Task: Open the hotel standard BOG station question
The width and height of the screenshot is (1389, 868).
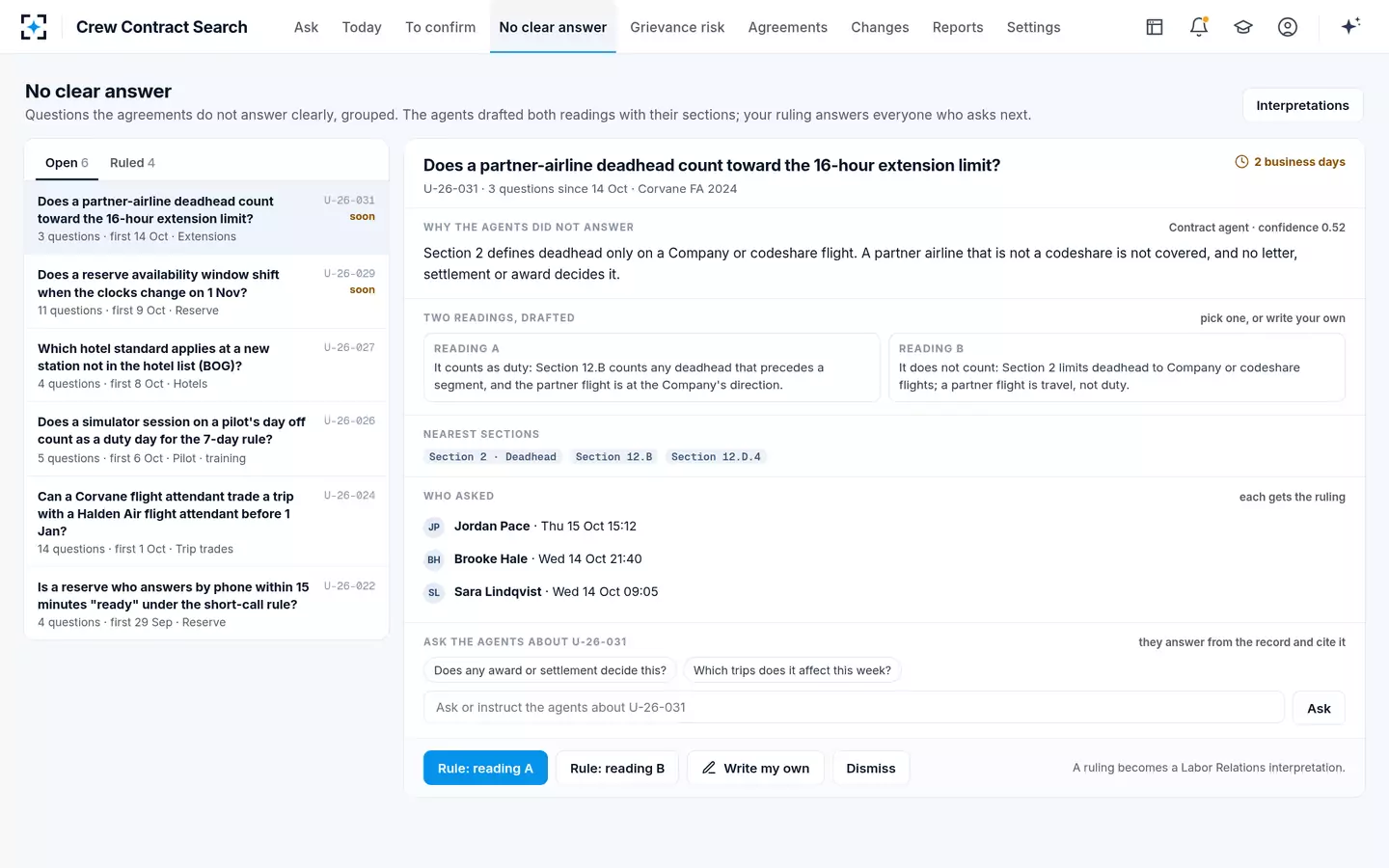Action: [206, 366]
